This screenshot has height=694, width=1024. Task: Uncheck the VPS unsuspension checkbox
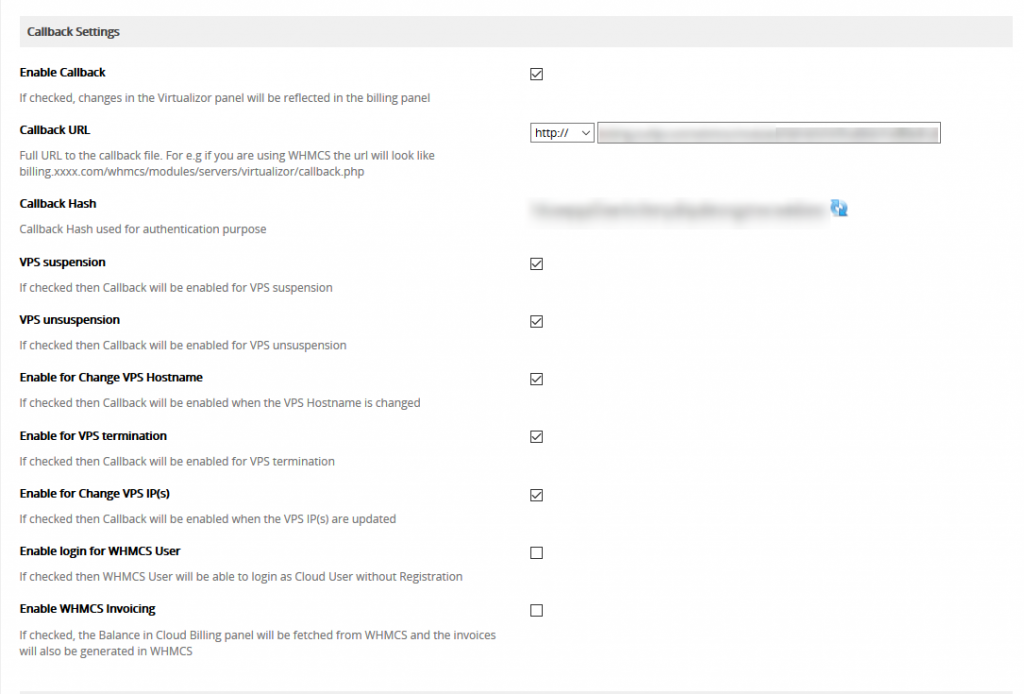pos(536,321)
